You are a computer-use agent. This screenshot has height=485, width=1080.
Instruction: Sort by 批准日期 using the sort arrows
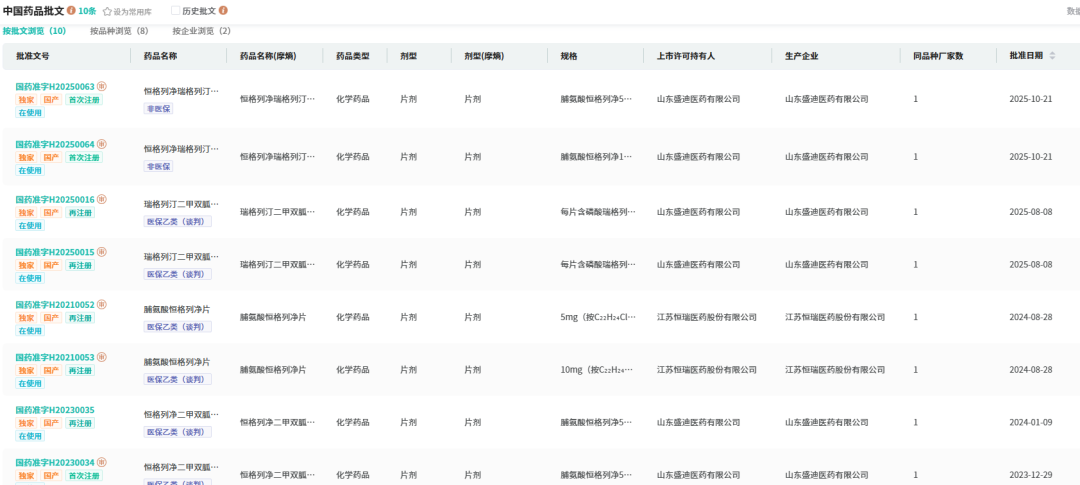[x=1051, y=55]
